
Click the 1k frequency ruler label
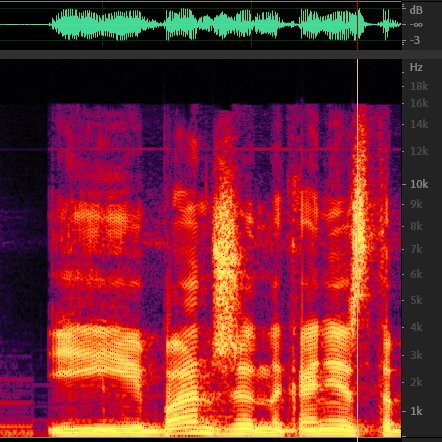tap(416, 411)
